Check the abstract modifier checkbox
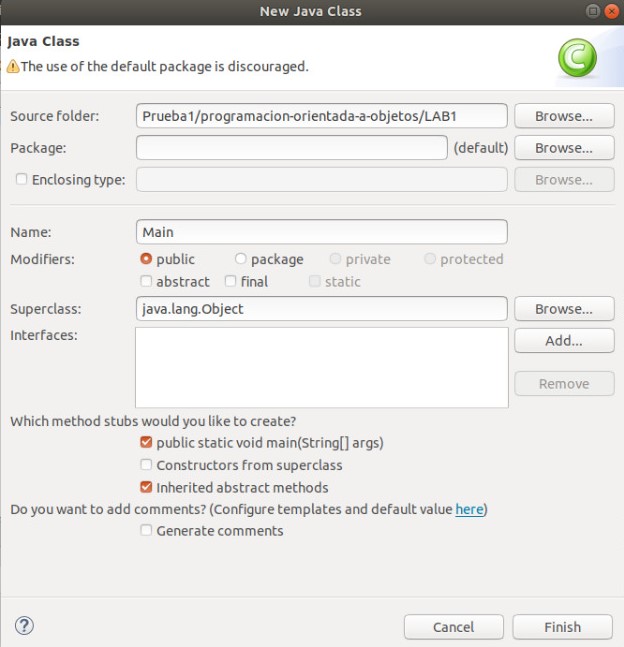 tap(147, 282)
